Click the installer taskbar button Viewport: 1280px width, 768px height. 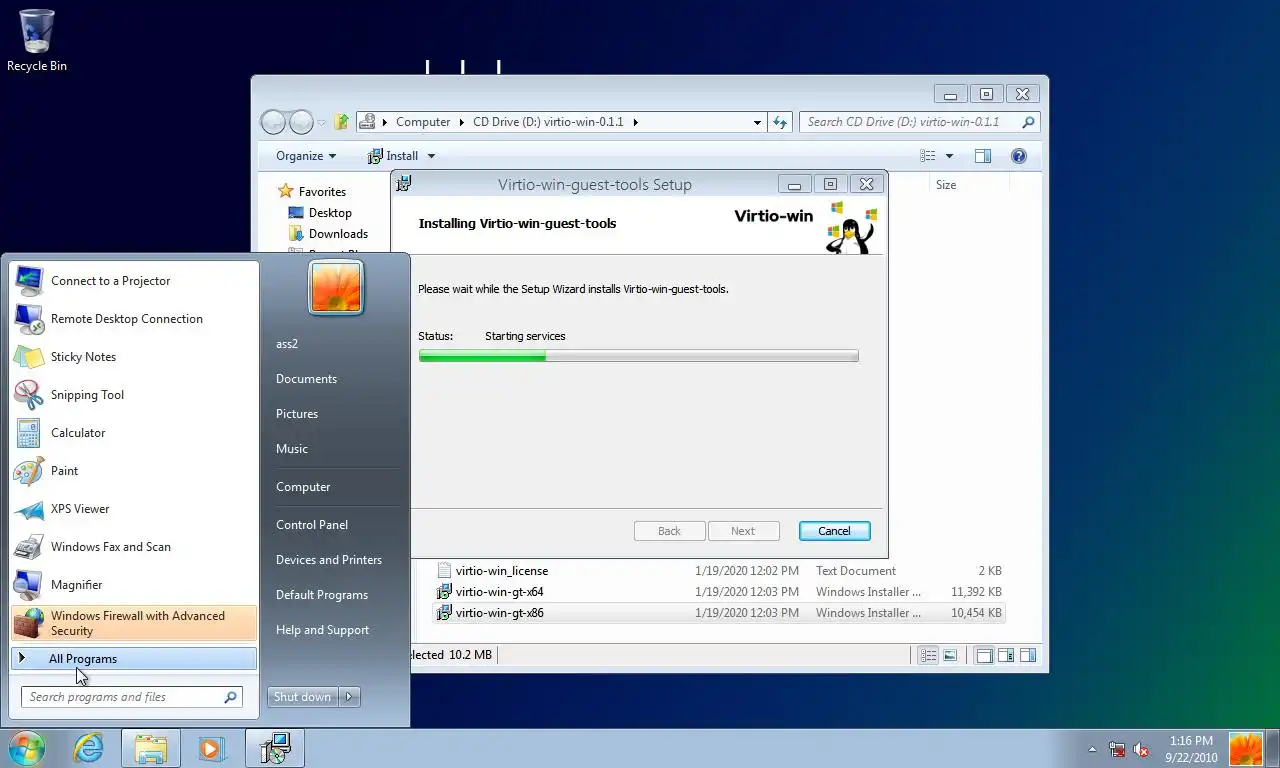click(275, 748)
